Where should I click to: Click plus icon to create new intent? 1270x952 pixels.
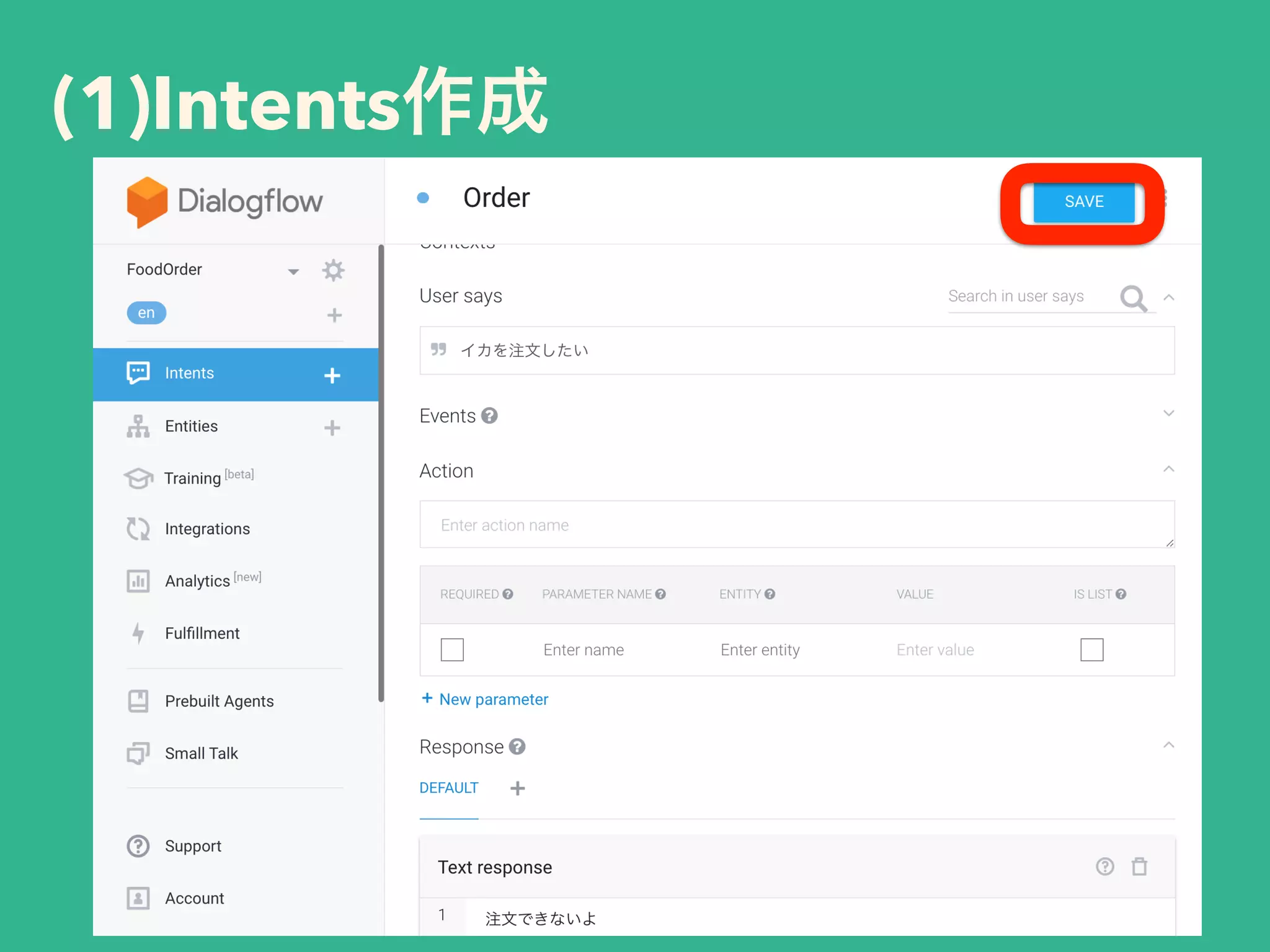tap(332, 375)
